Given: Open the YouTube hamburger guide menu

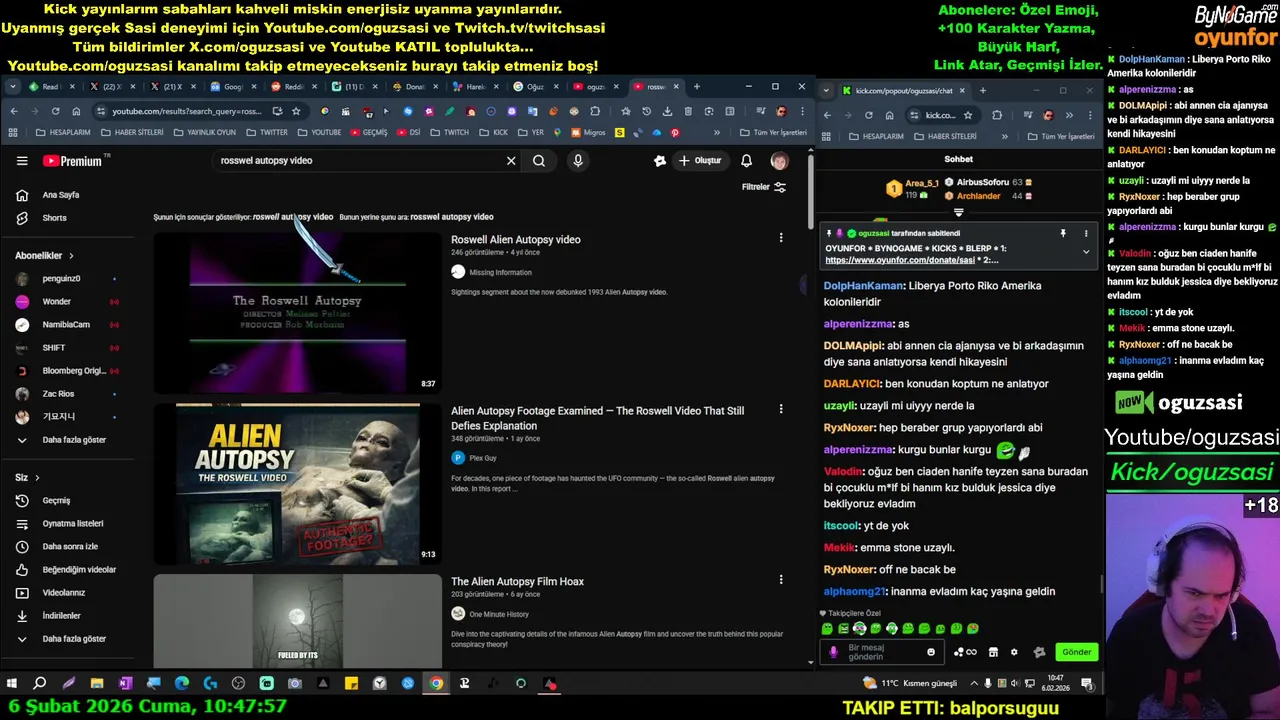Looking at the screenshot, I should coord(22,161).
